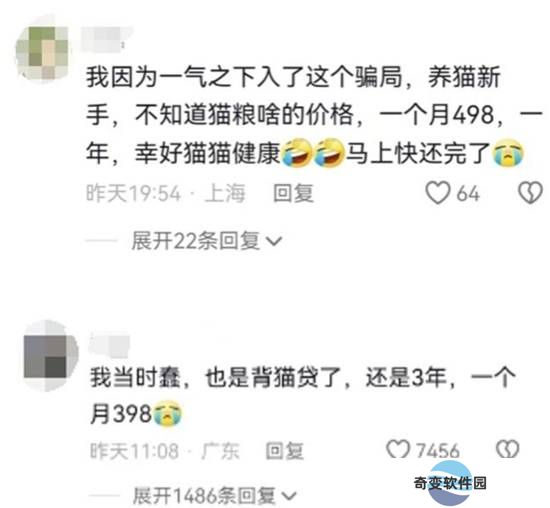This screenshot has height=508, width=550.
Task: Click the 奇变软件园 watermark logo
Action: click(450, 483)
